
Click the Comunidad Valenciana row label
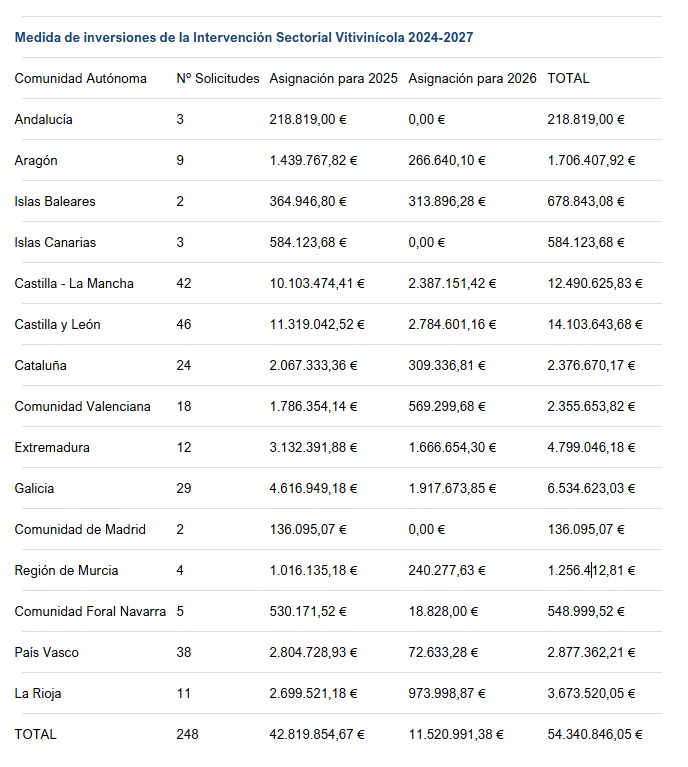click(x=83, y=406)
